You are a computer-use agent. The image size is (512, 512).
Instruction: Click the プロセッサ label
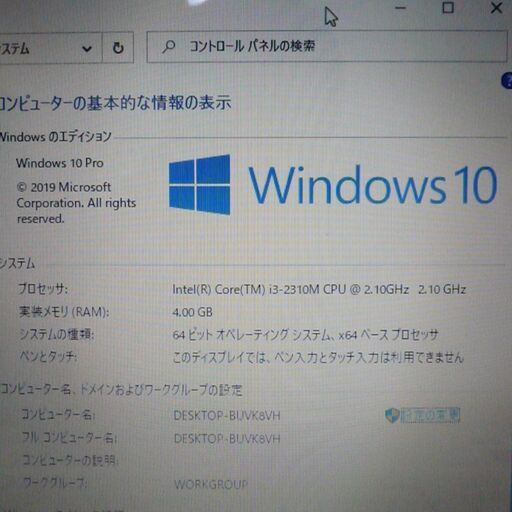pyautogui.click(x=43, y=289)
